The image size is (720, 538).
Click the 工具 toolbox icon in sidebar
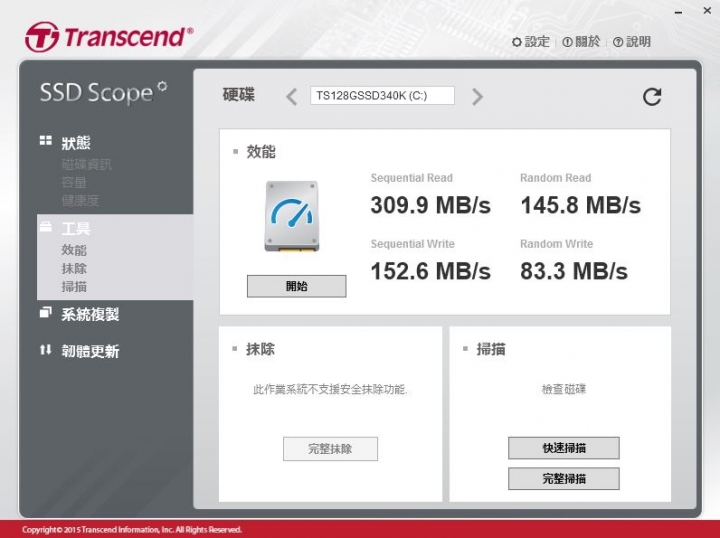(x=45, y=226)
